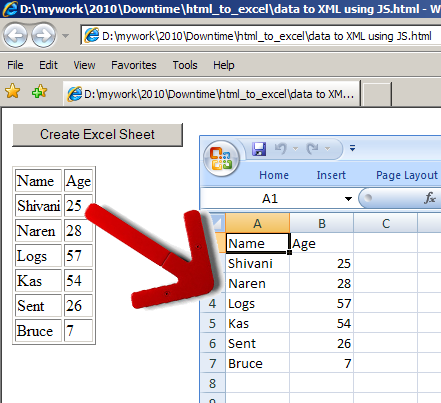Click Age header in HTML table
Screen dimensions: 441x403
click(78, 181)
